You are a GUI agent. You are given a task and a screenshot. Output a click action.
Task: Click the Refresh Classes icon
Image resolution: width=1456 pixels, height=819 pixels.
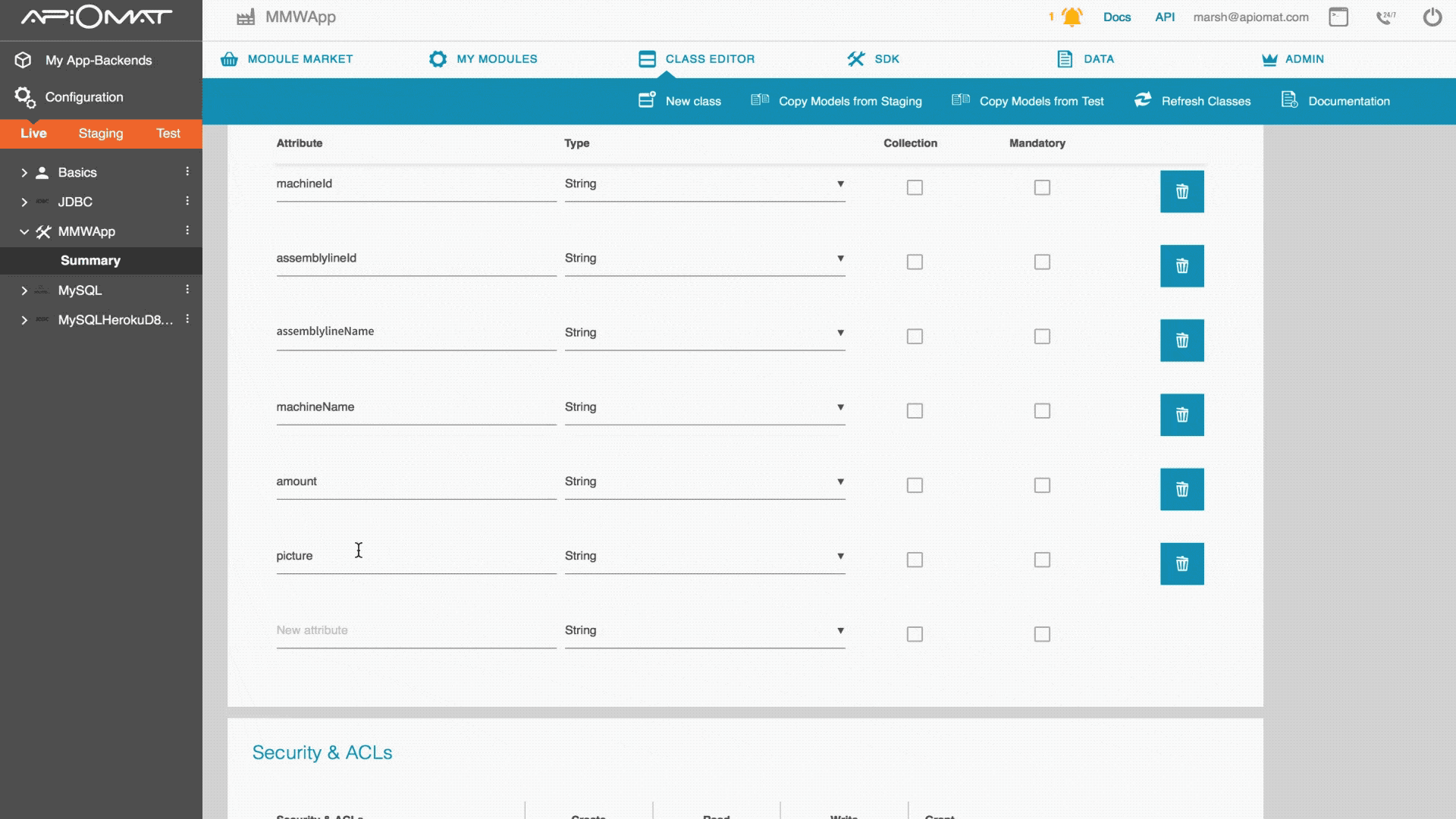tap(1143, 100)
